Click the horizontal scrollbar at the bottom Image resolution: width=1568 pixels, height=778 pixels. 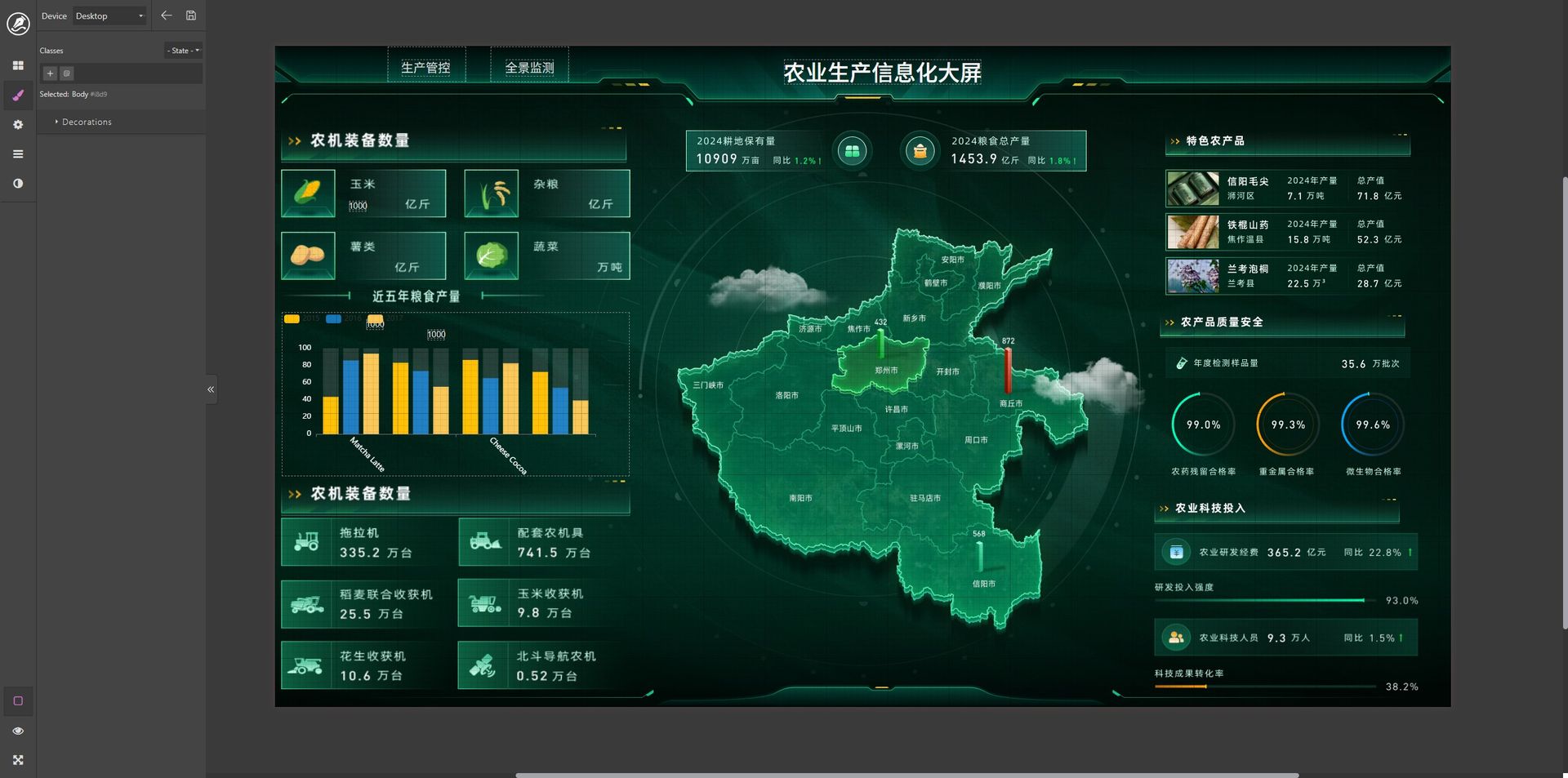point(906,775)
